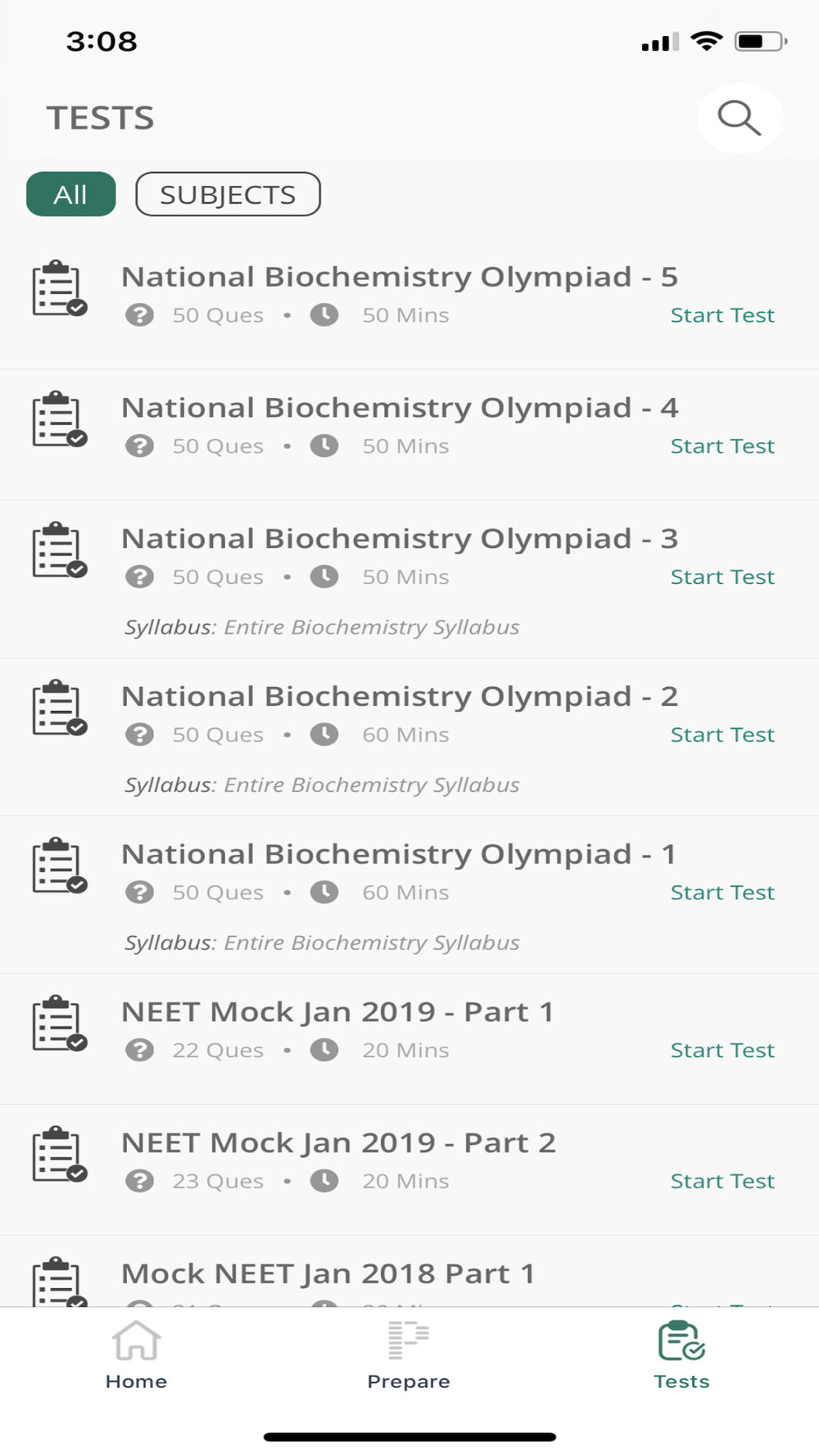Switch to the SUBJECTS filter
819x1456 pixels.
click(228, 194)
